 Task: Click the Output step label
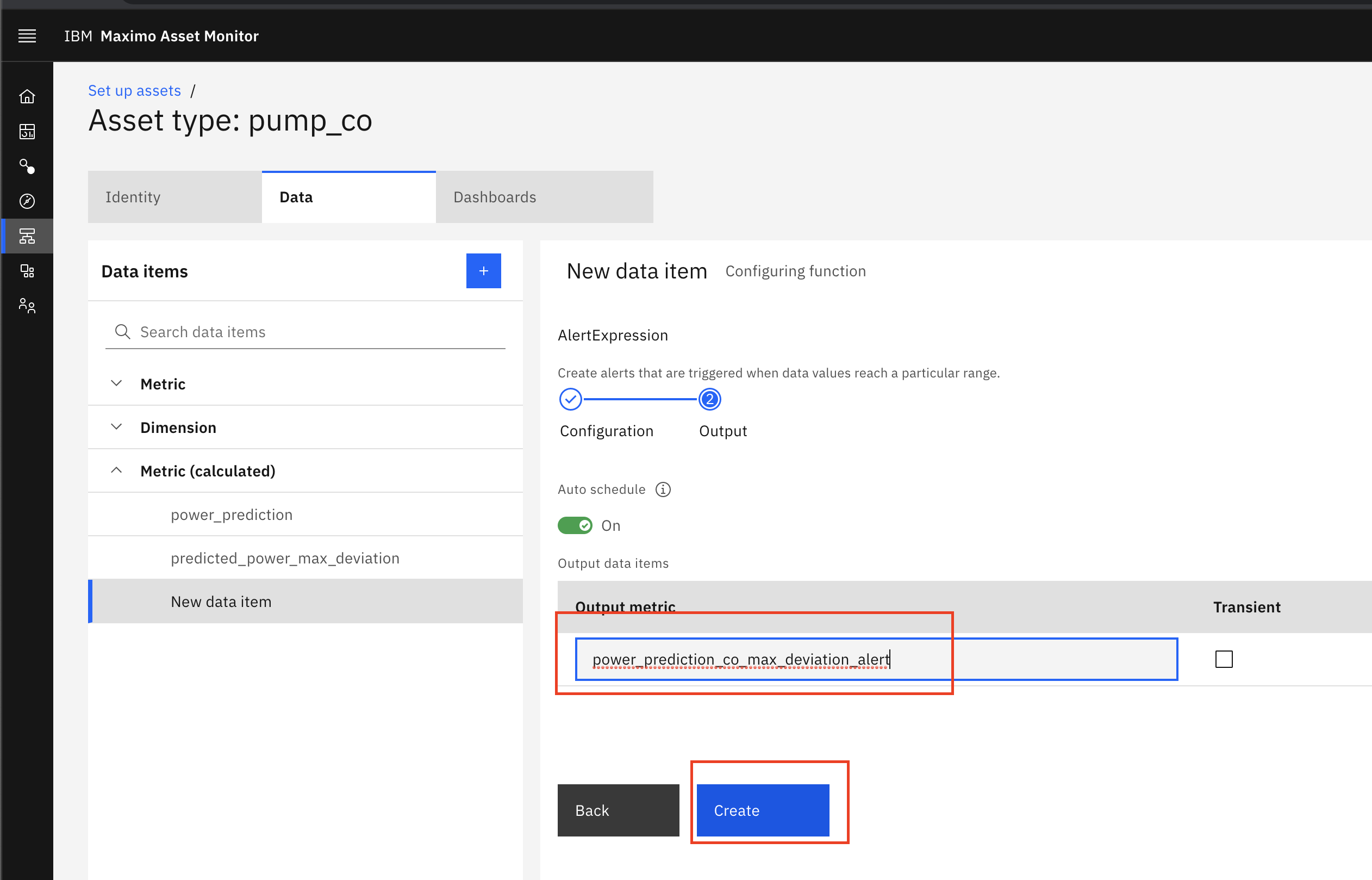723,431
